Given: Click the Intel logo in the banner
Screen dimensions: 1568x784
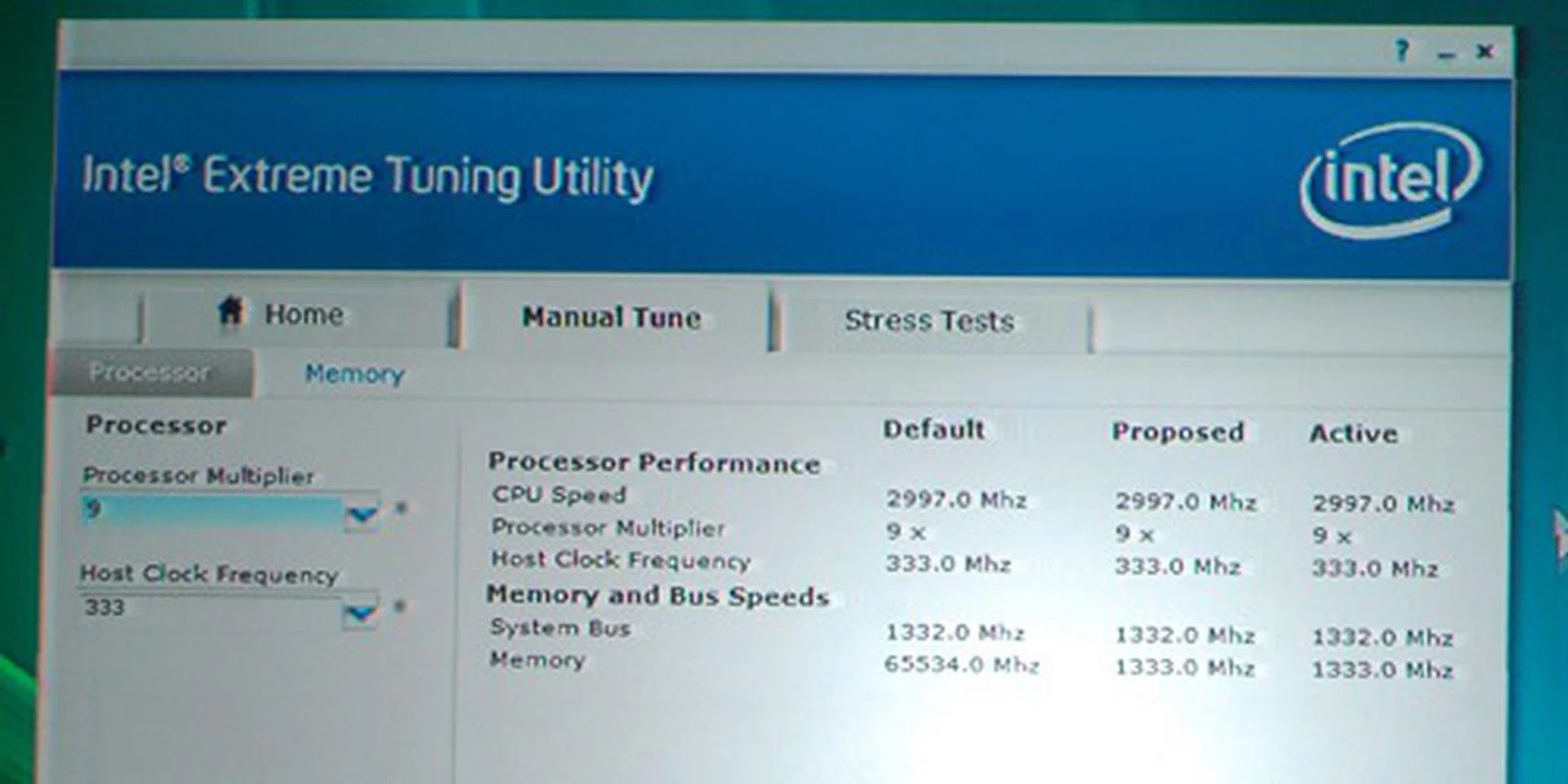Looking at the screenshot, I should pos(1390,179).
